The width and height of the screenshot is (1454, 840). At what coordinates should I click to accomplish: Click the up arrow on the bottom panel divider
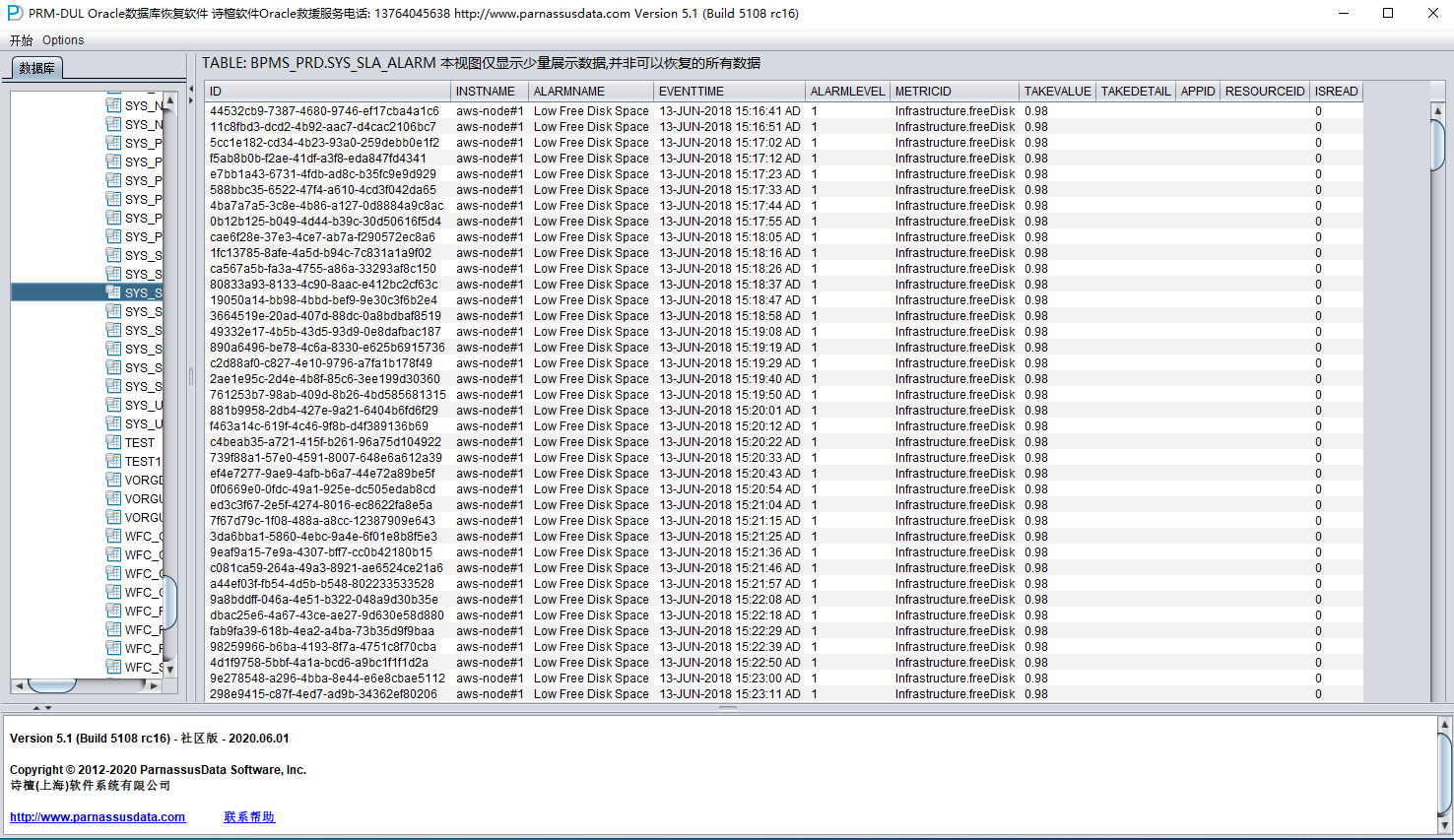36,708
